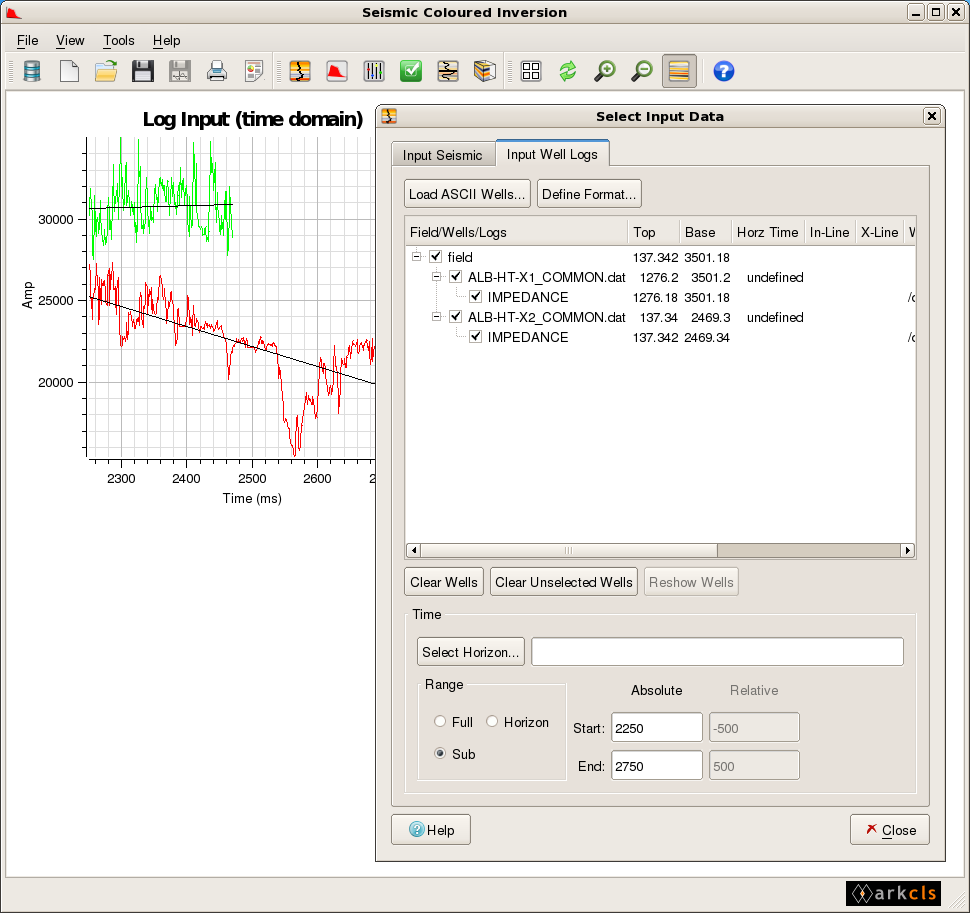Click the 3D cube volume icon
This screenshot has height=913, width=970.
[485, 71]
